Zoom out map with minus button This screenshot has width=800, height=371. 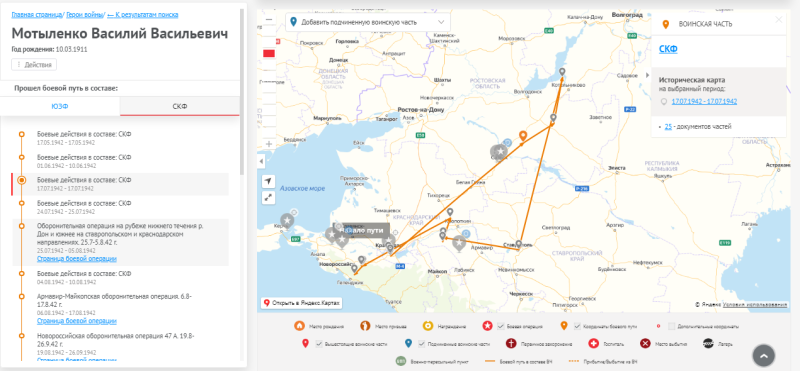coord(269,19)
